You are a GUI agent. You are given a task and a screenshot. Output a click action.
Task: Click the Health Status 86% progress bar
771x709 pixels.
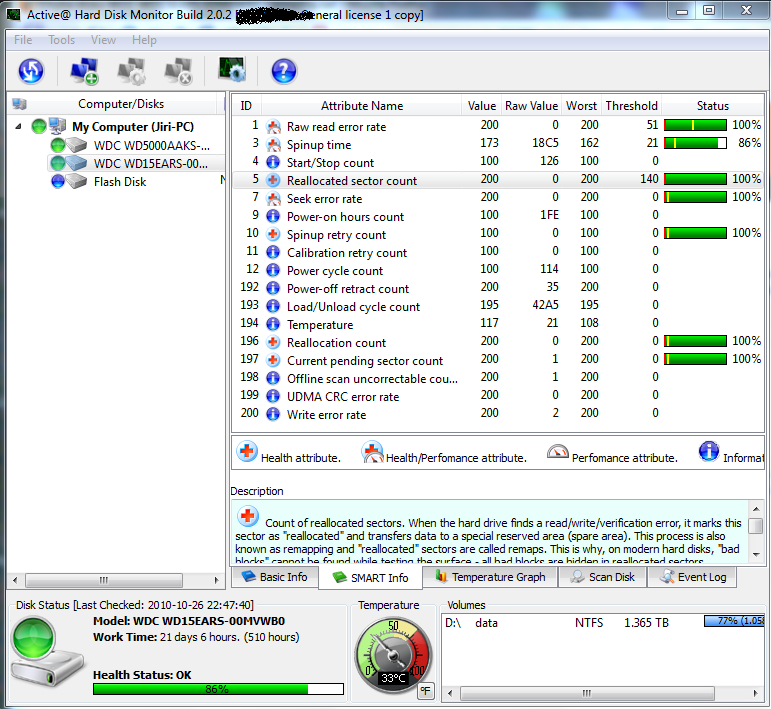click(218, 689)
